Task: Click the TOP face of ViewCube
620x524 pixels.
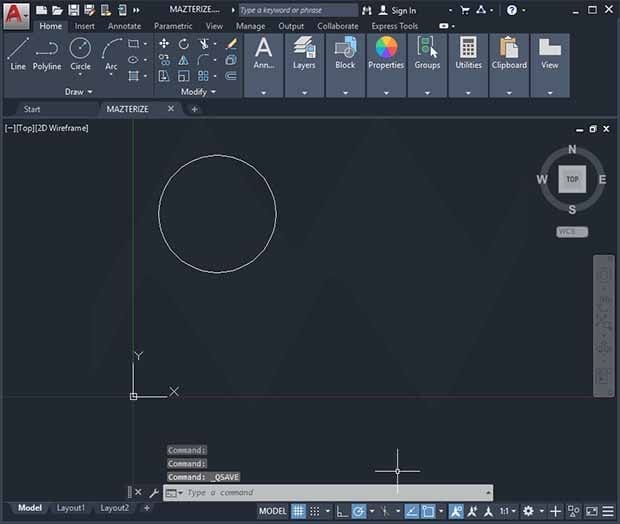Action: pos(572,179)
